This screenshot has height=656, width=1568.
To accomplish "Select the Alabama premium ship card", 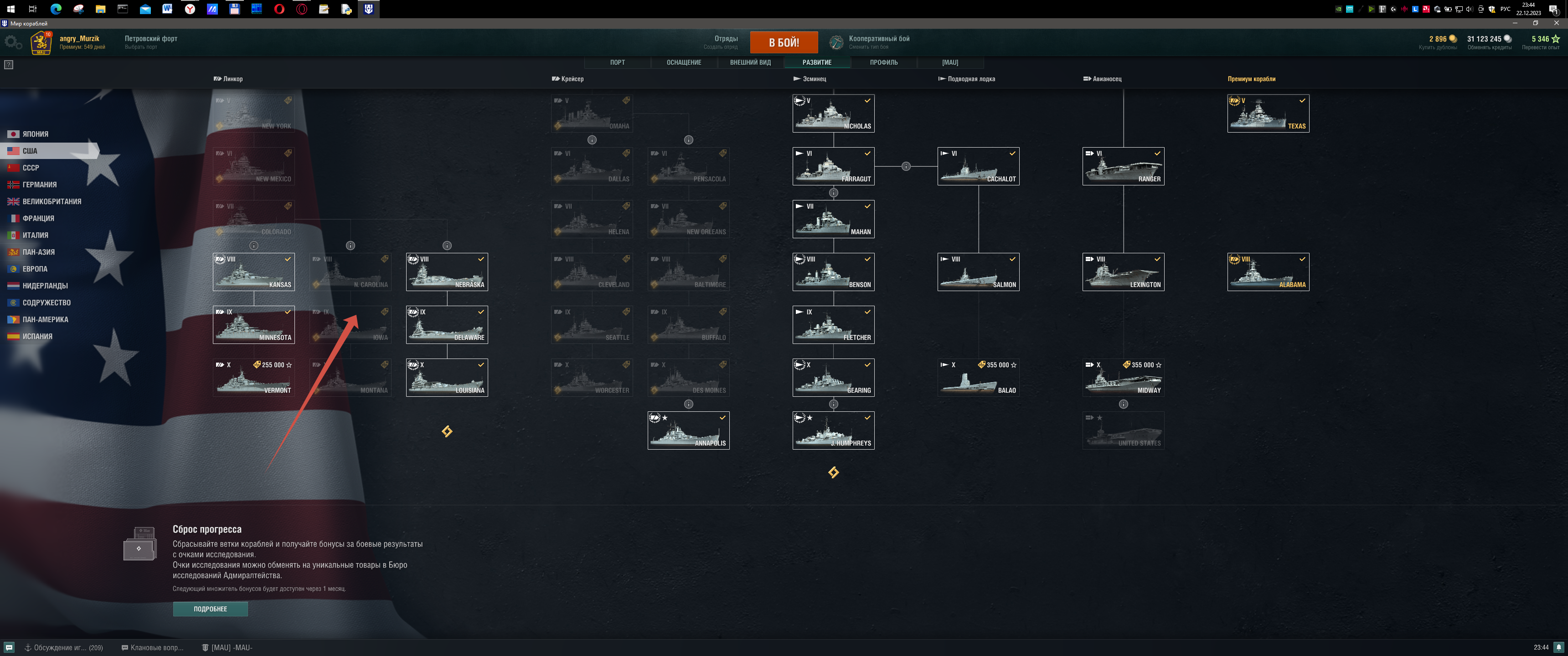I will click(x=1268, y=272).
